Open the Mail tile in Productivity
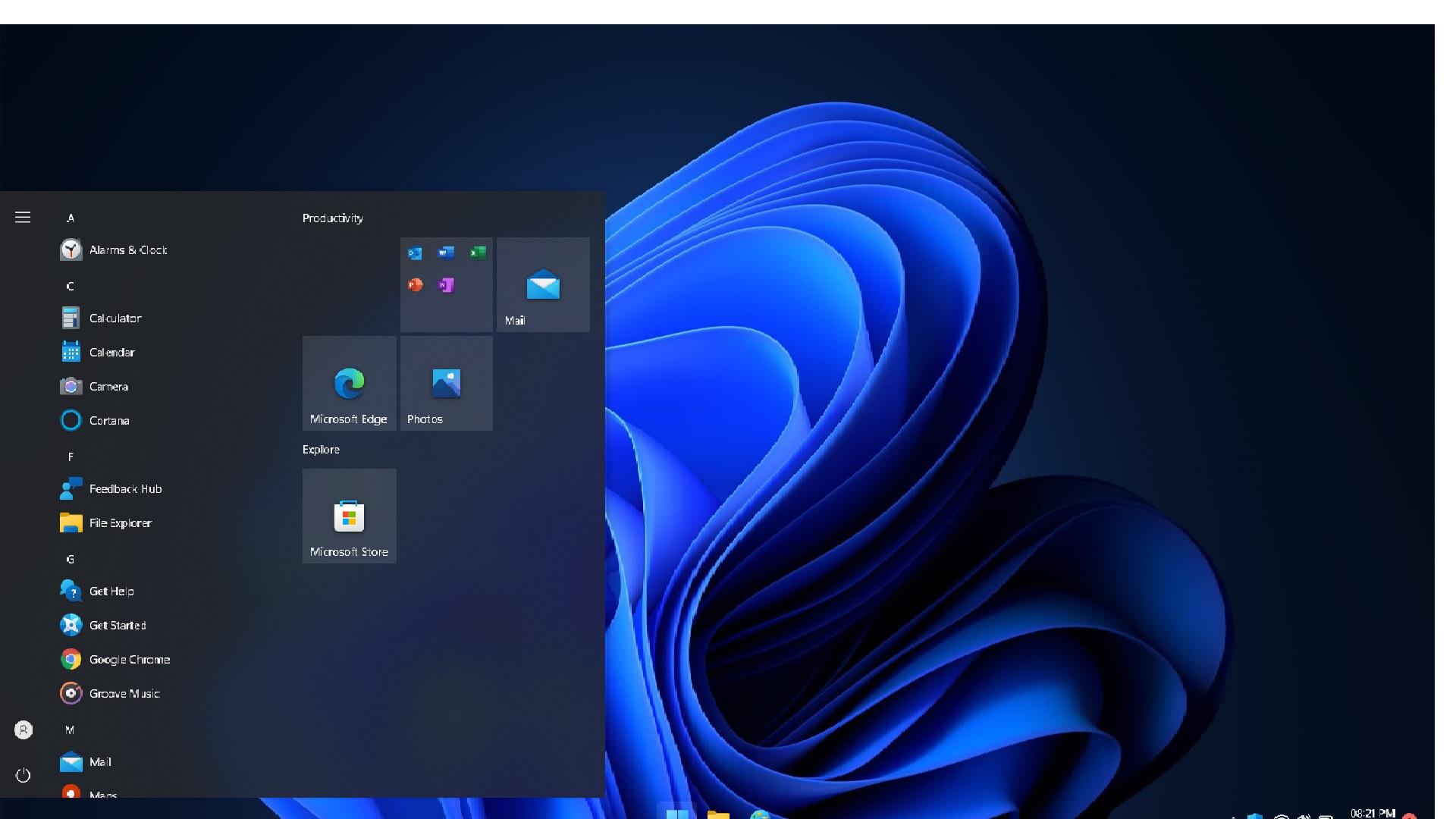1456x819 pixels. 543,285
